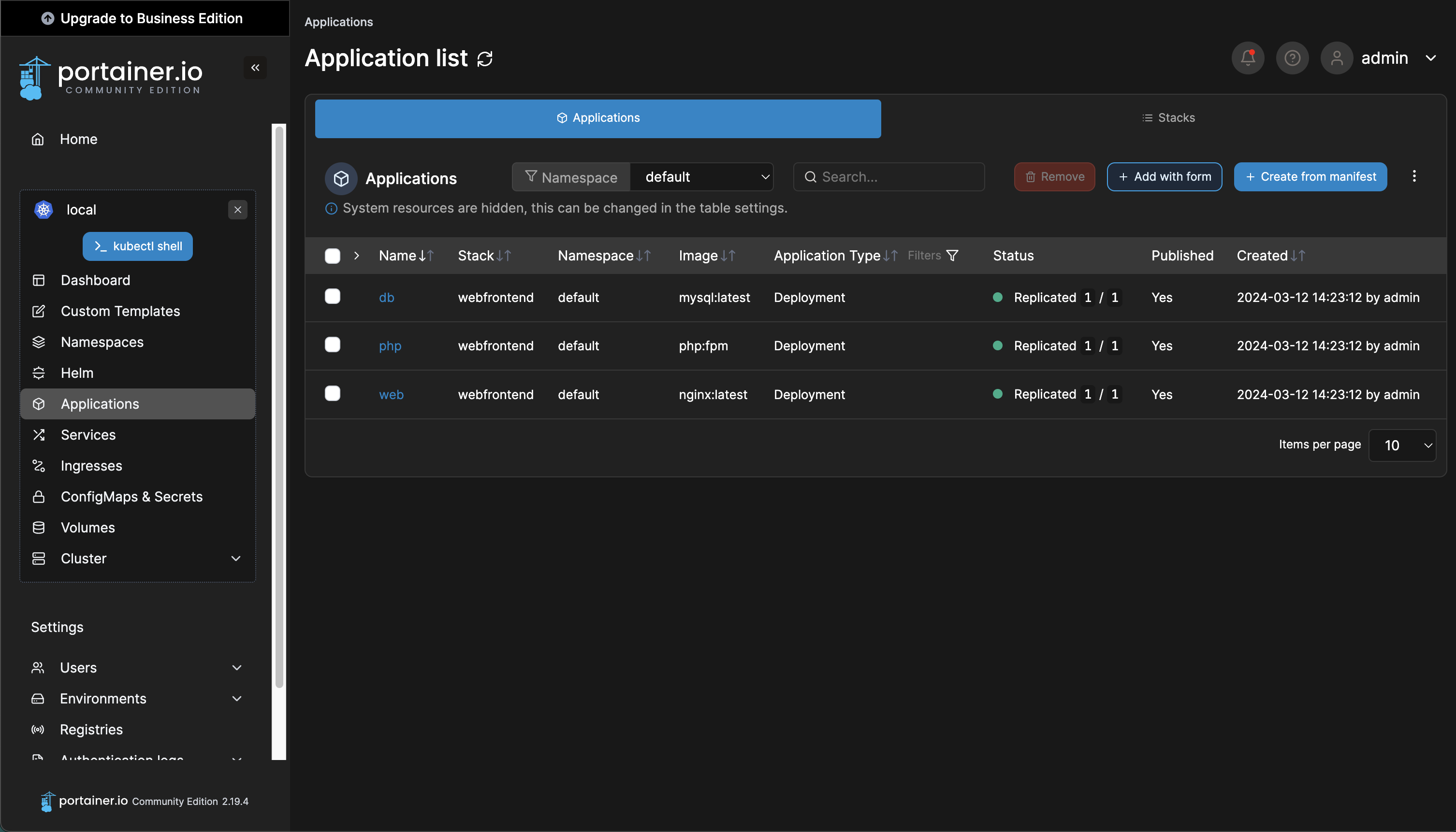The image size is (1456, 832).
Task: Focus the Search applications field
Action: click(x=889, y=177)
